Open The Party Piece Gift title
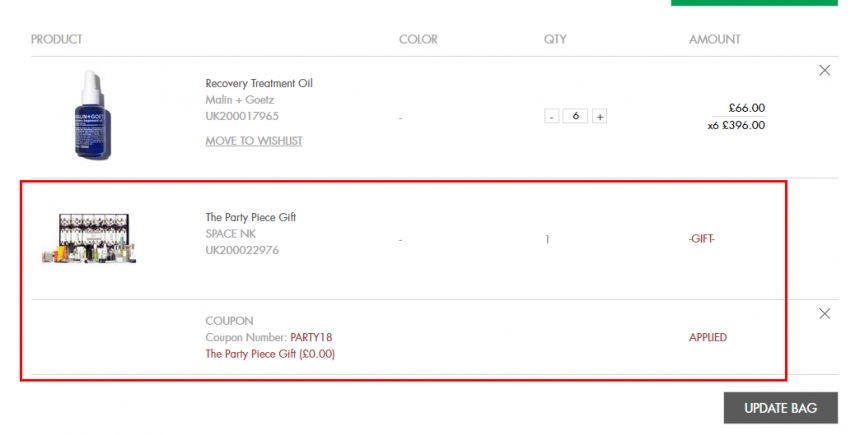The image size is (860, 435). click(250, 217)
